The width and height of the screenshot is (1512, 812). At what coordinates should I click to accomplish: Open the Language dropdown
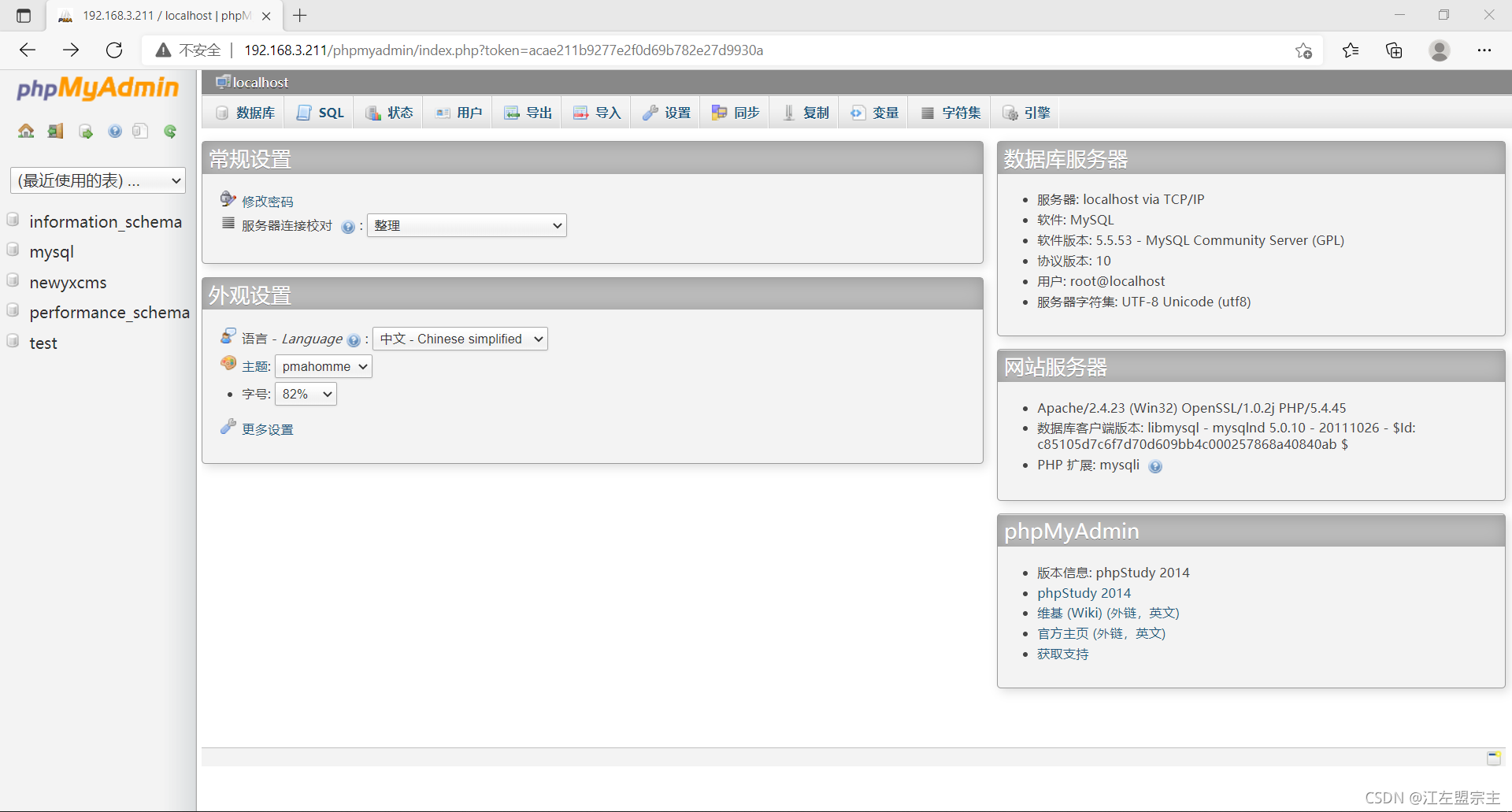[x=460, y=339]
